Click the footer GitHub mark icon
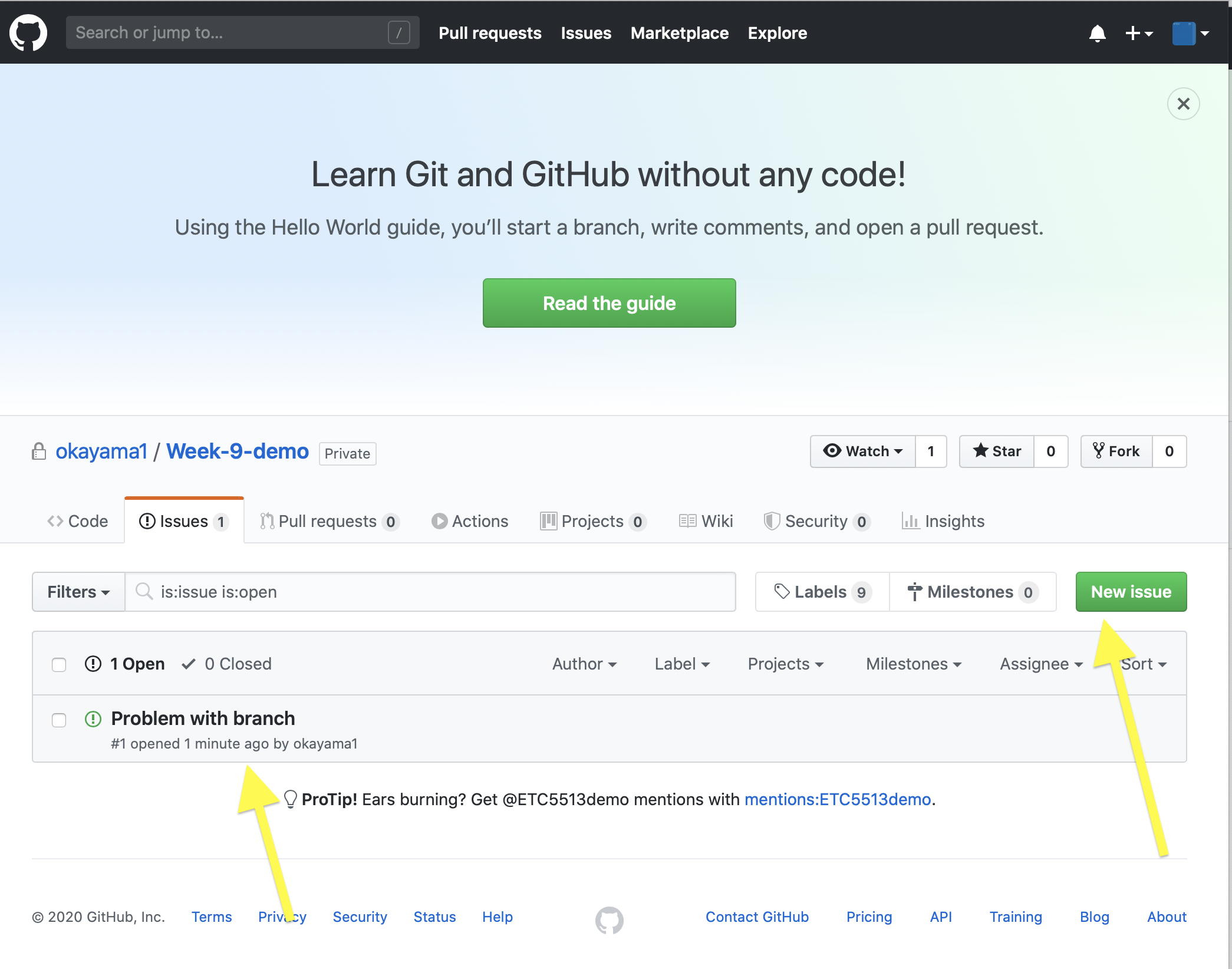 coord(609,919)
